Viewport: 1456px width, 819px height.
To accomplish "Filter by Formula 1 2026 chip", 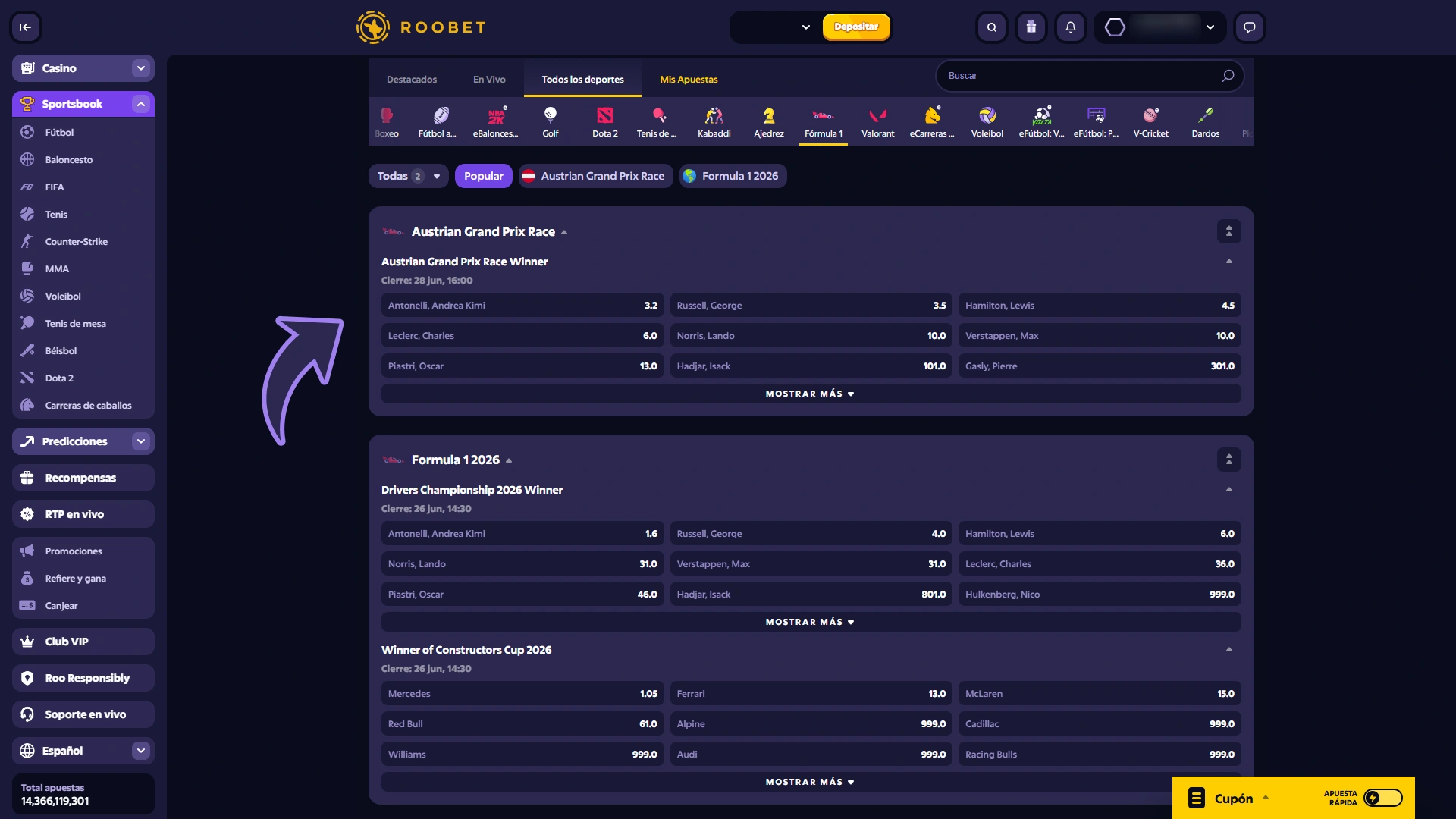I will pyautogui.click(x=733, y=176).
